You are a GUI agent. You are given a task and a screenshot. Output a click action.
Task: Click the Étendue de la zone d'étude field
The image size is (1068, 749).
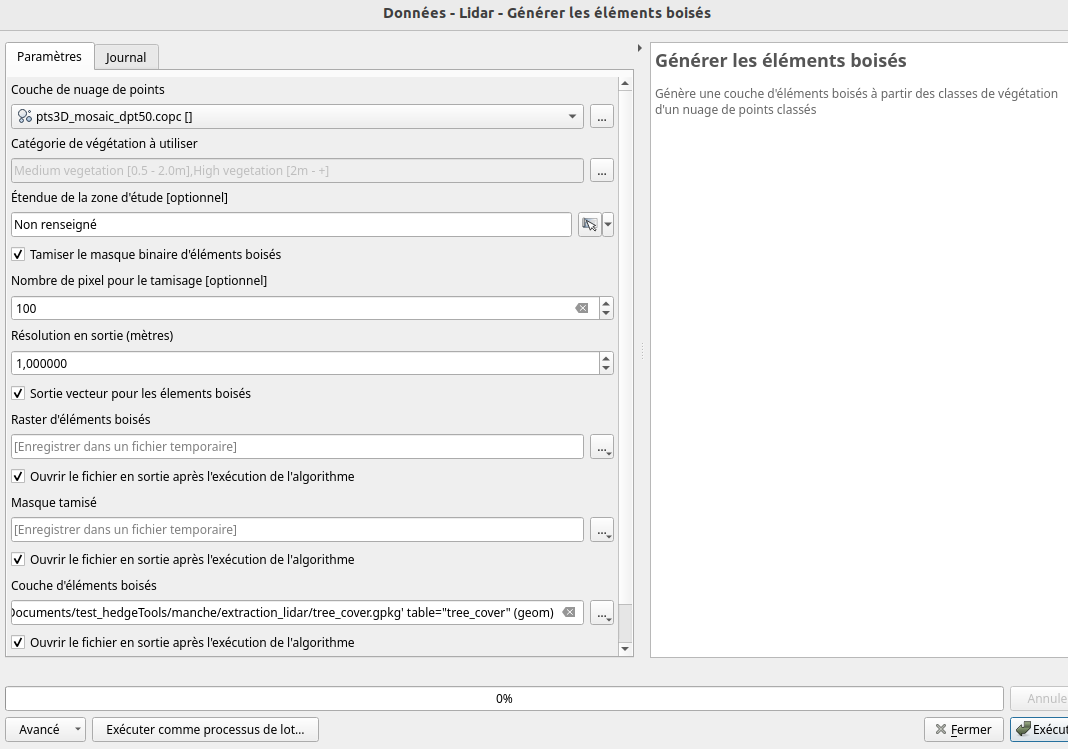(x=291, y=225)
